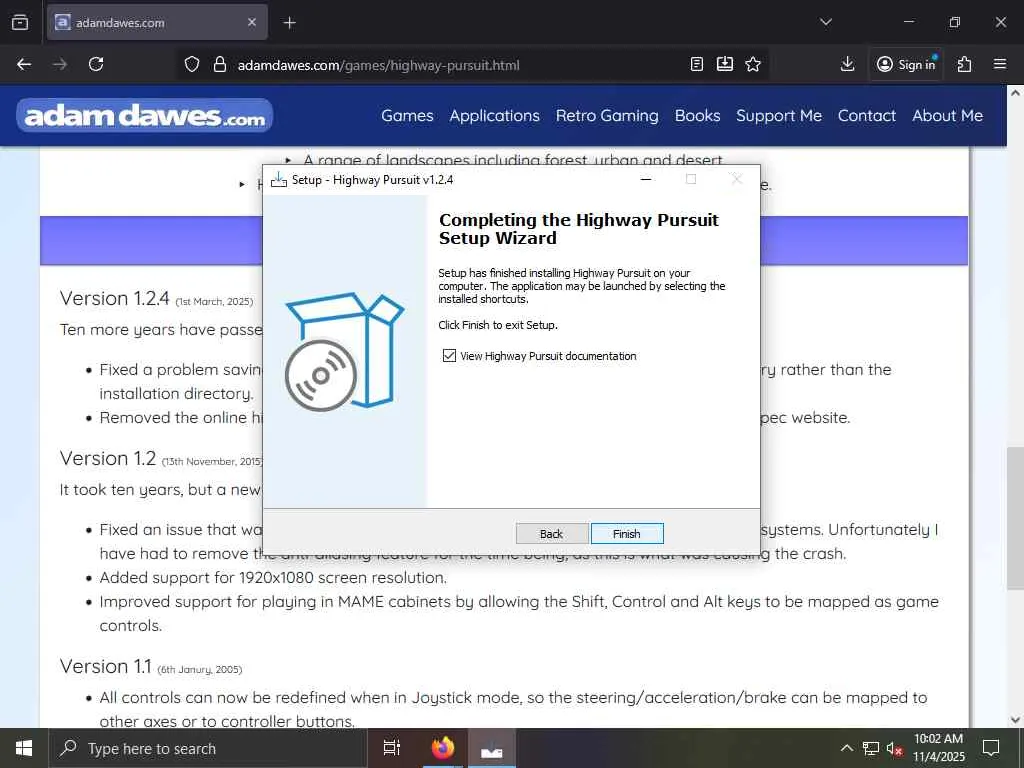This screenshot has height=768, width=1024.
Task: Open the Games navigation menu
Action: pos(407,116)
